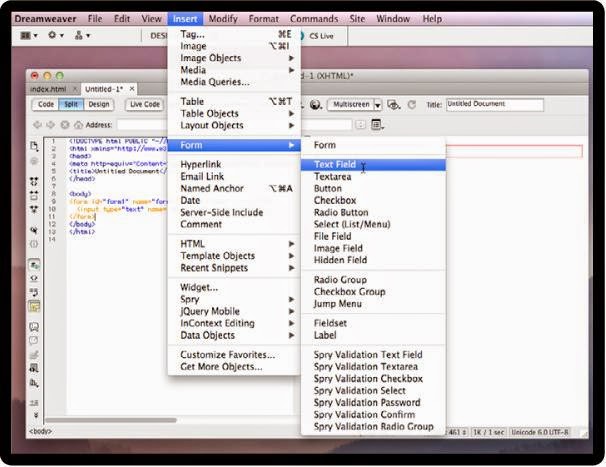
Task: Click the Select Parent Tag icon
Action: pyautogui.click(x=34, y=230)
